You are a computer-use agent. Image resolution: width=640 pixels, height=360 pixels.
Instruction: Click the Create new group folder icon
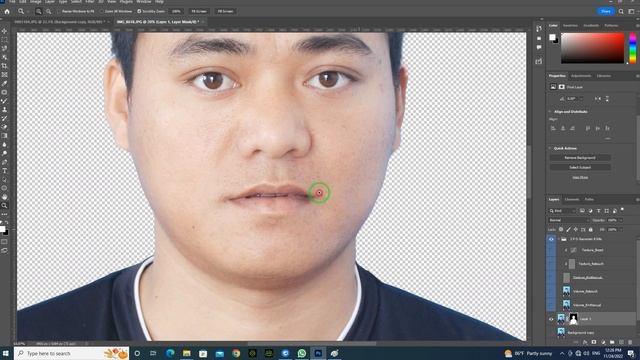tap(612, 342)
